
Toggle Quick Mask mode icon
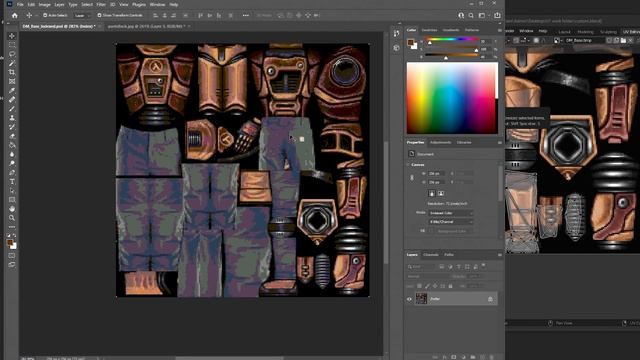point(12,256)
